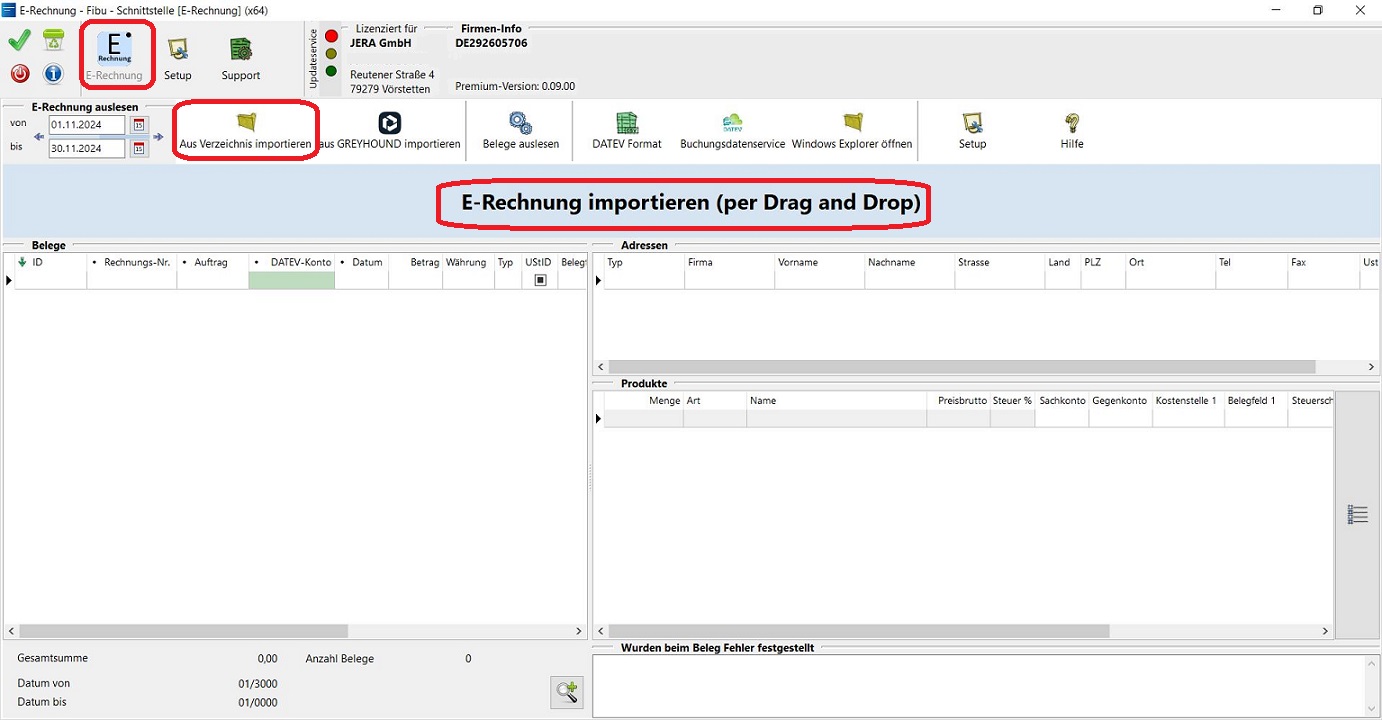1382x720 pixels.
Task: Open the calendar picker for 'bis' date
Action: (x=139, y=149)
